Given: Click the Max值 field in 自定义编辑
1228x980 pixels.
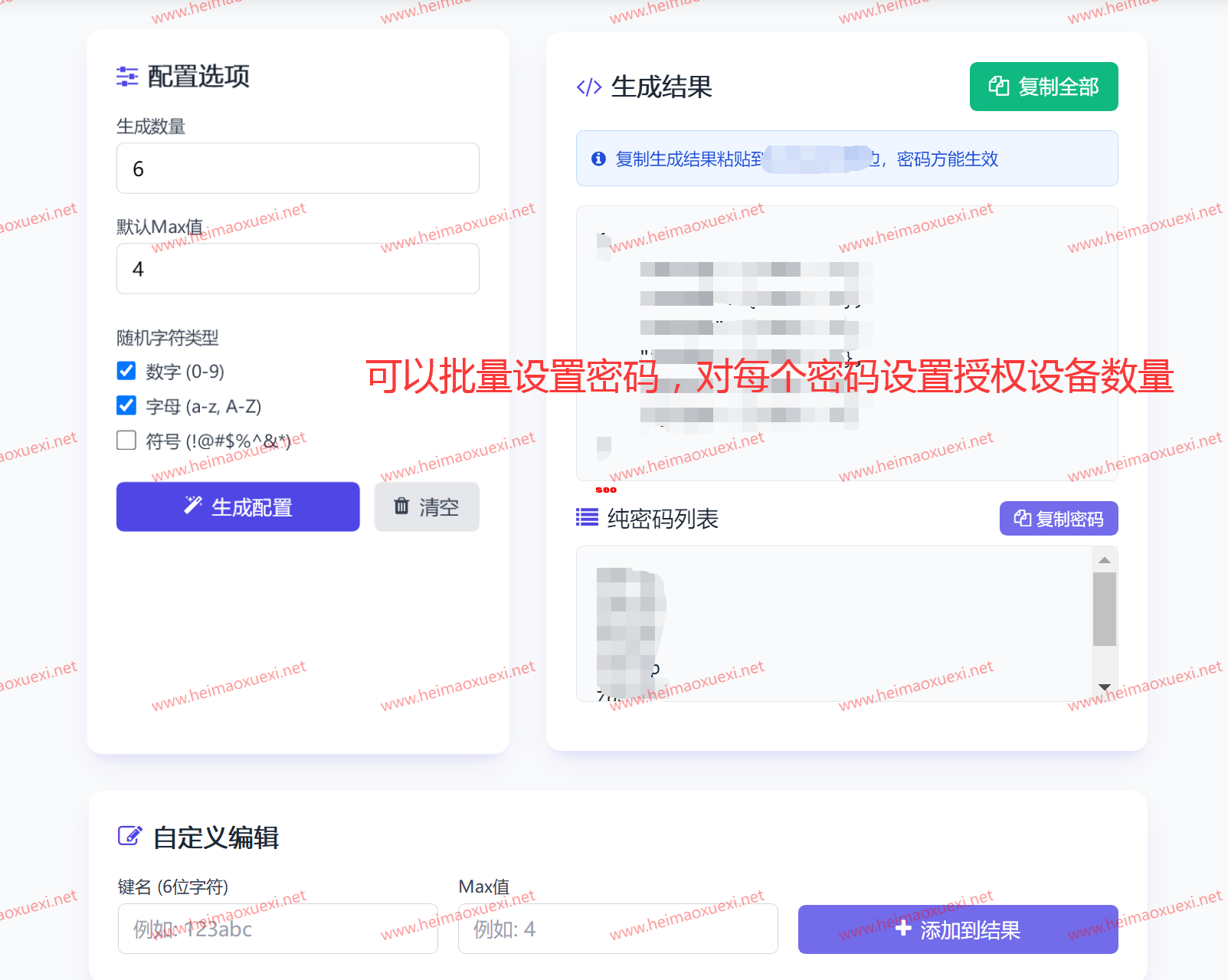Looking at the screenshot, I should pos(617,929).
